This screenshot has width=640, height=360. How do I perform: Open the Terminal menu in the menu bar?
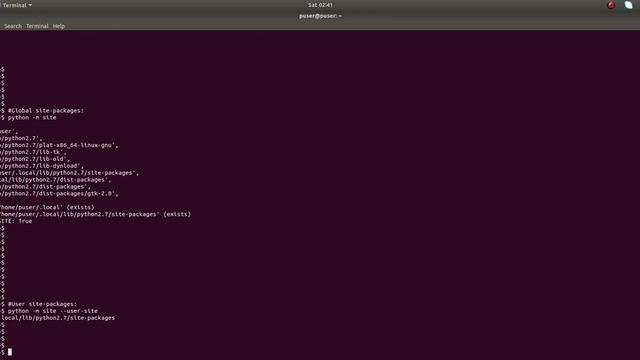37,26
